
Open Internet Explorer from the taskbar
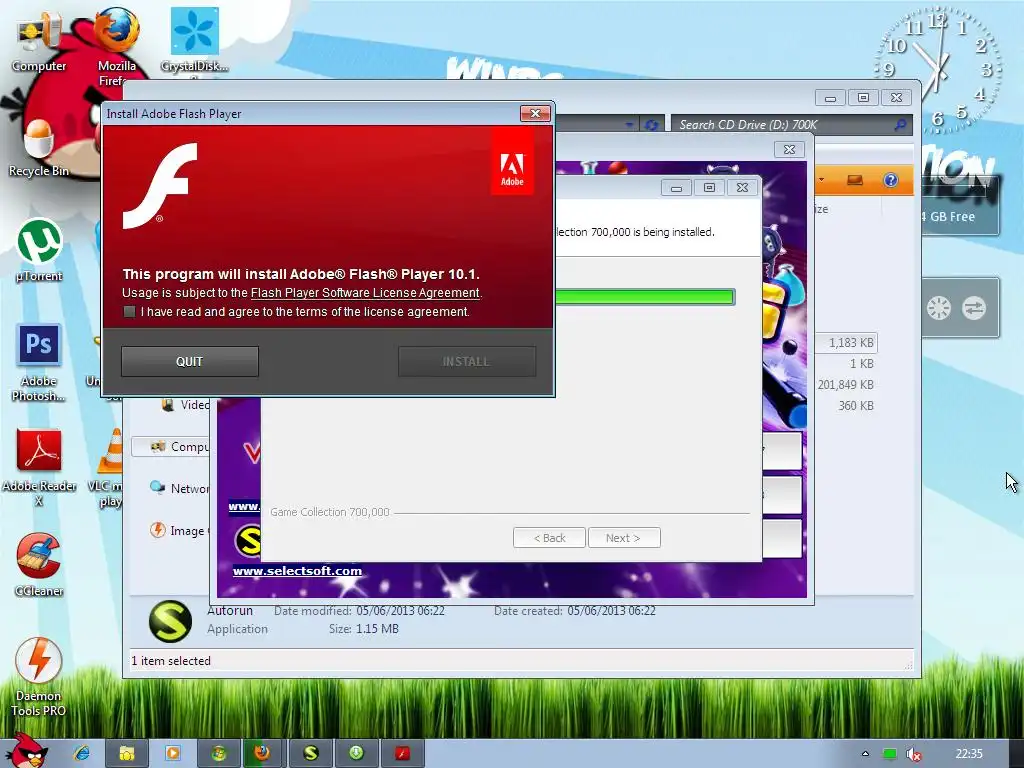(82, 754)
